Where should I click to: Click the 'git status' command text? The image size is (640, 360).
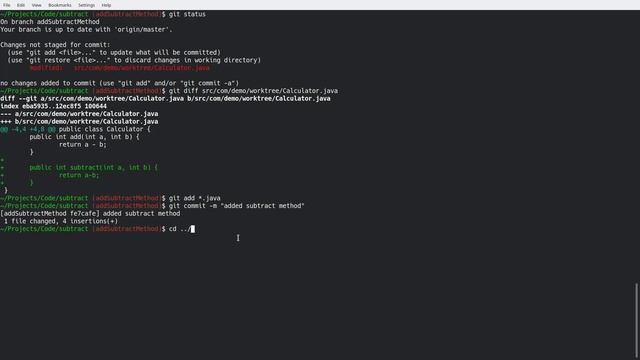click(x=187, y=14)
